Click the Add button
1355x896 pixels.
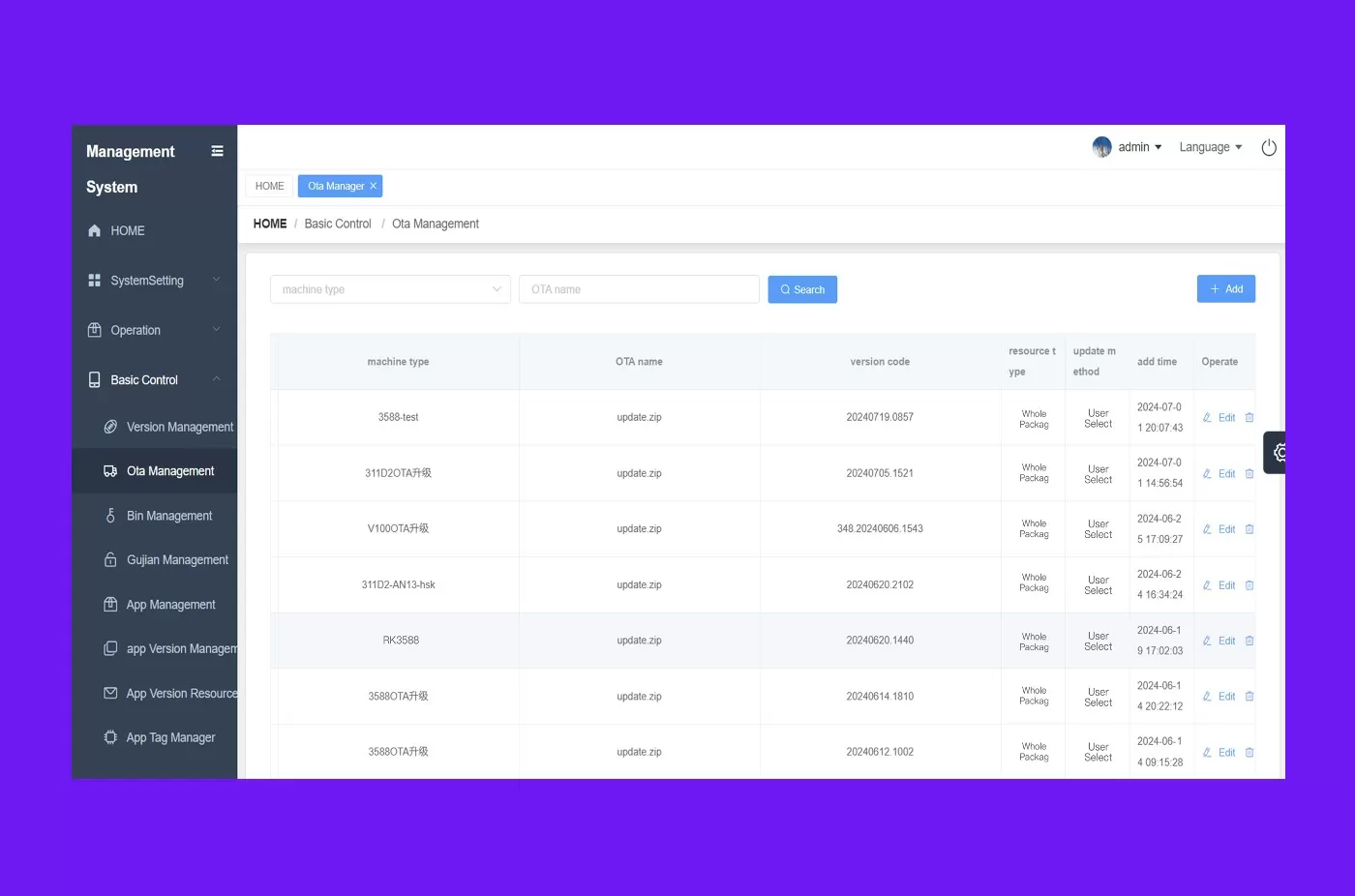[1226, 288]
